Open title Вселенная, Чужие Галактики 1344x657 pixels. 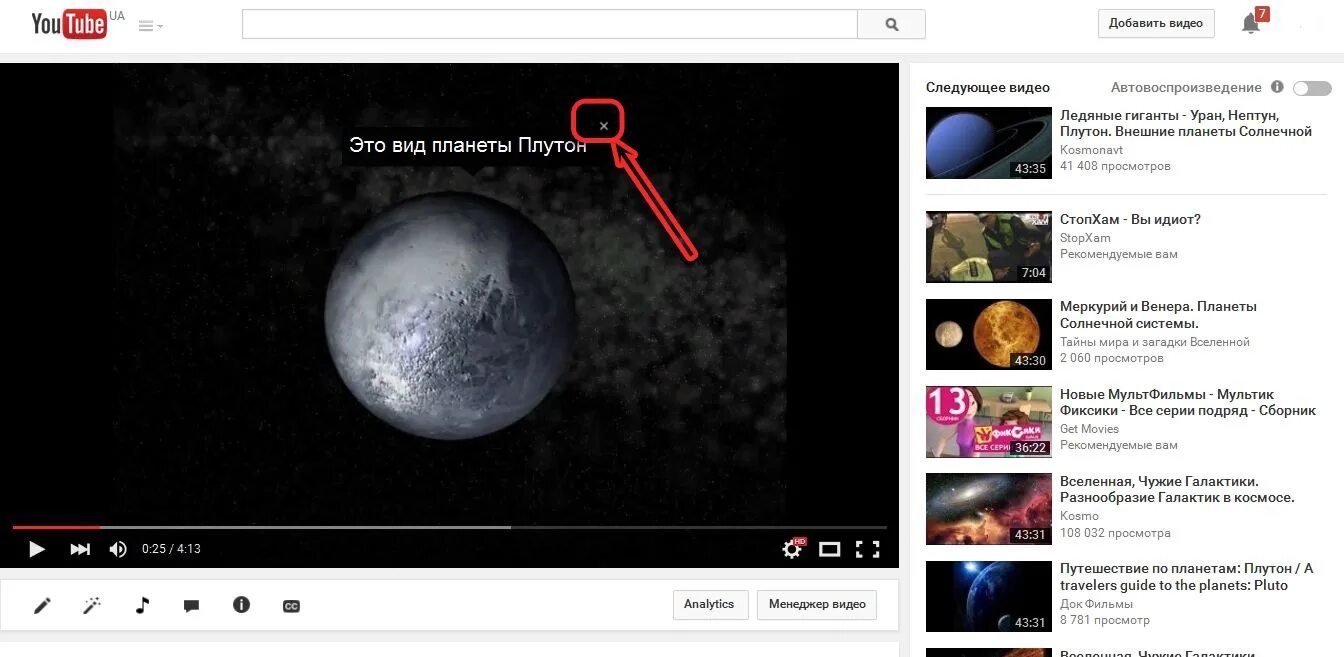pos(1177,489)
